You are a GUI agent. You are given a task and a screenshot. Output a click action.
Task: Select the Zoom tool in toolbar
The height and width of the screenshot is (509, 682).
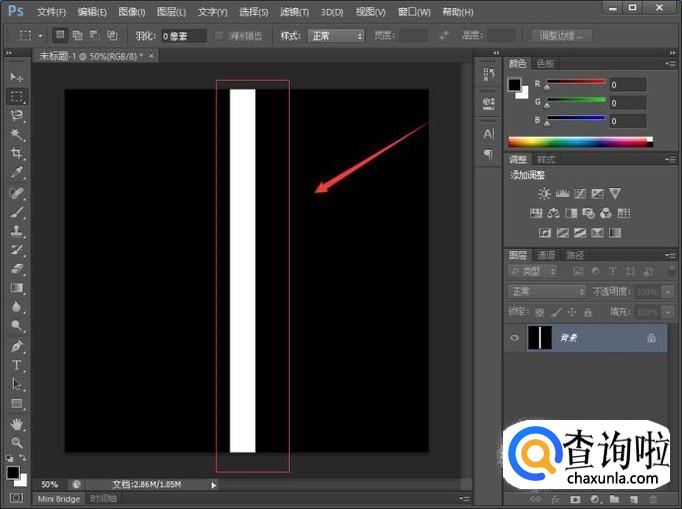17,442
